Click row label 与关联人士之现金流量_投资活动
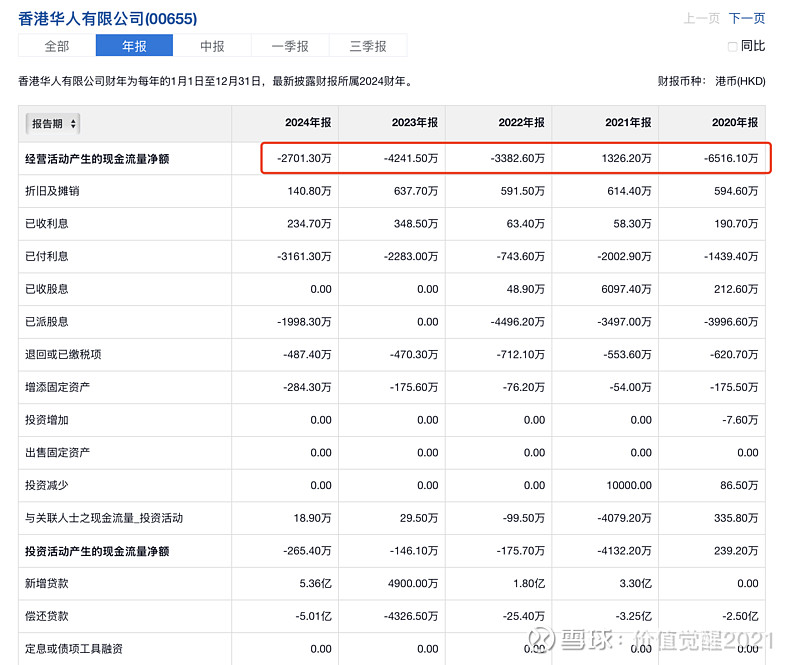 coord(104,518)
